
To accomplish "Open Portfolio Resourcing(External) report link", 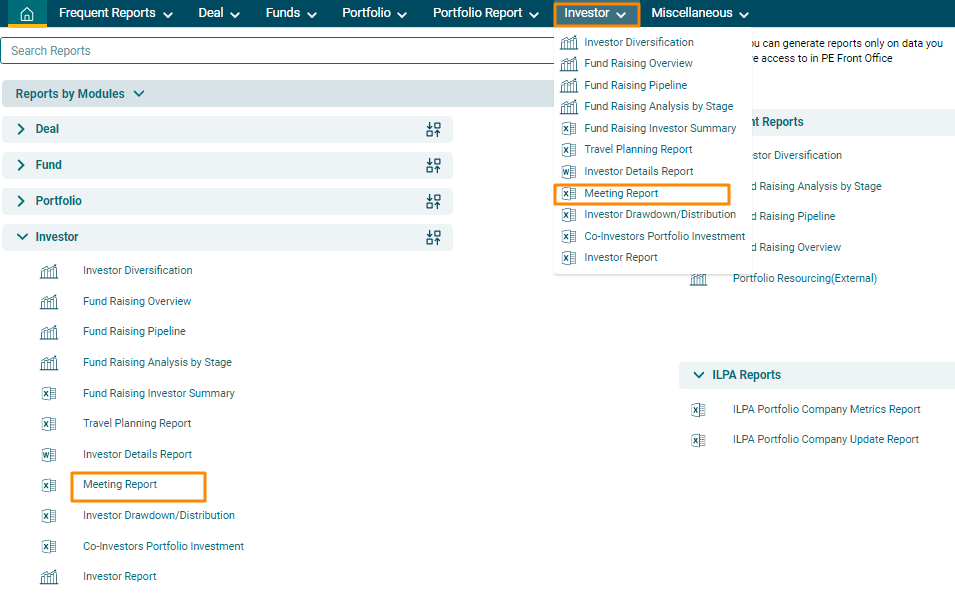I will (x=804, y=279).
